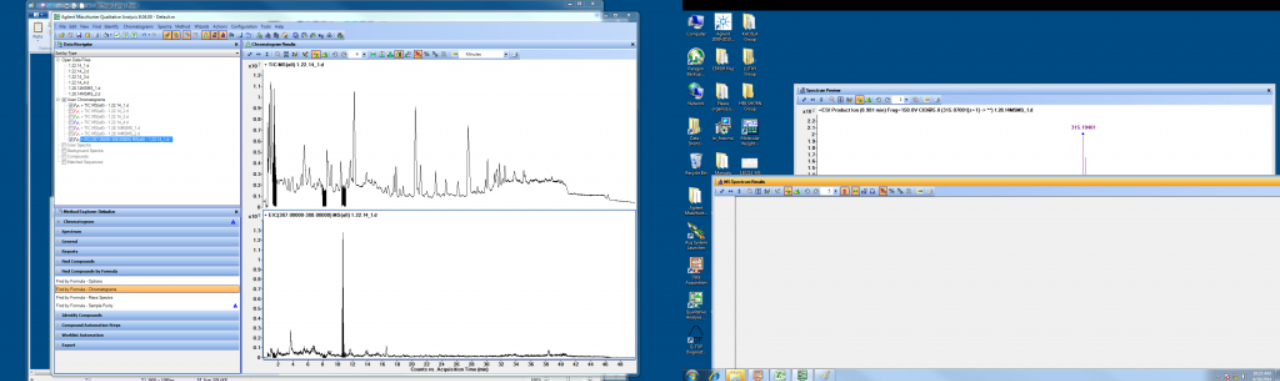Collapse the Open Data Files tree node
This screenshot has height=381, width=1280.
(x=58, y=60)
